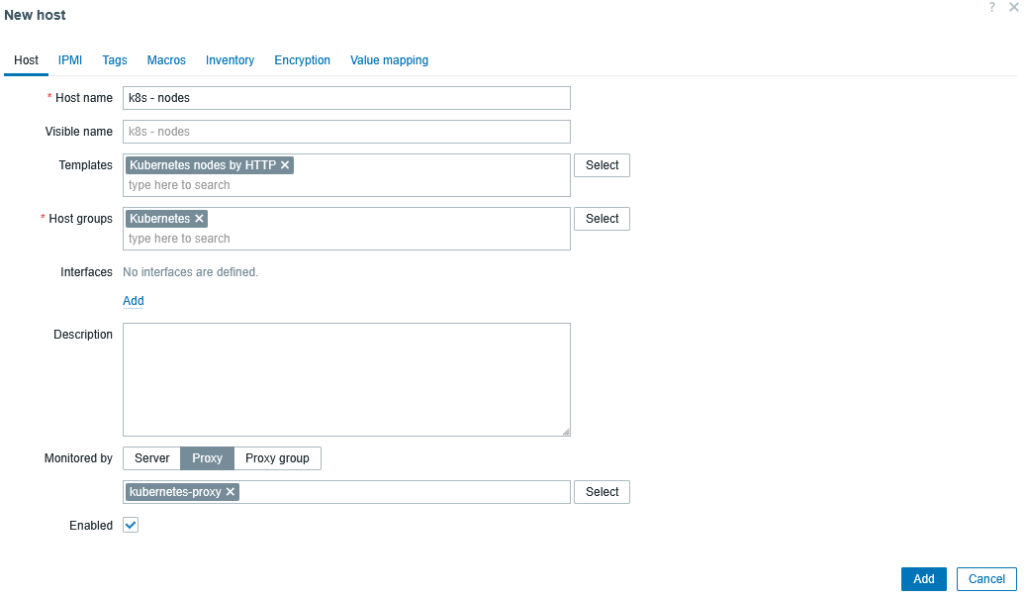The image size is (1024, 597).
Task: Open the help question mark icon
Action: coord(992,7)
